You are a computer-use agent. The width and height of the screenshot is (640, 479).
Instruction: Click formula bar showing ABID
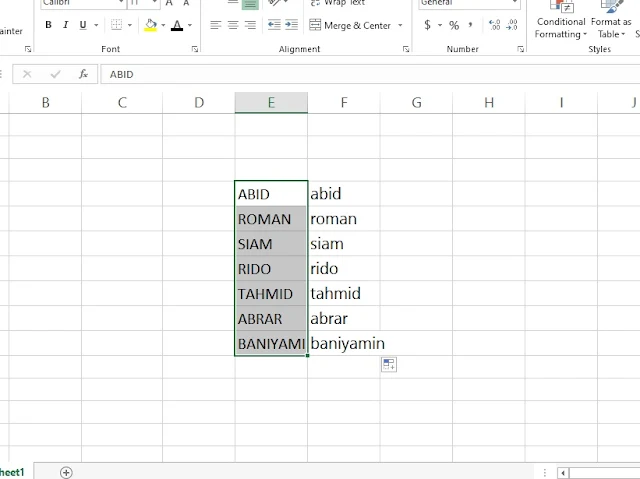pyautogui.click(x=370, y=74)
